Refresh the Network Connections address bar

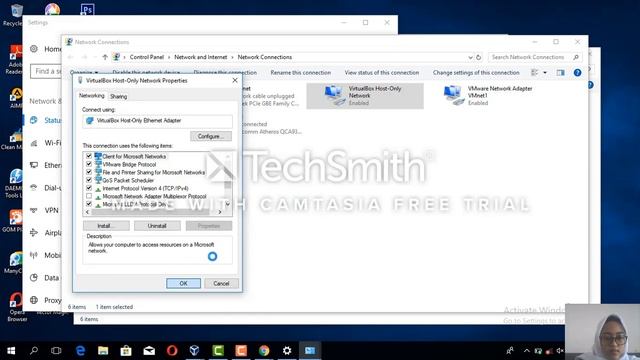tap(479, 57)
